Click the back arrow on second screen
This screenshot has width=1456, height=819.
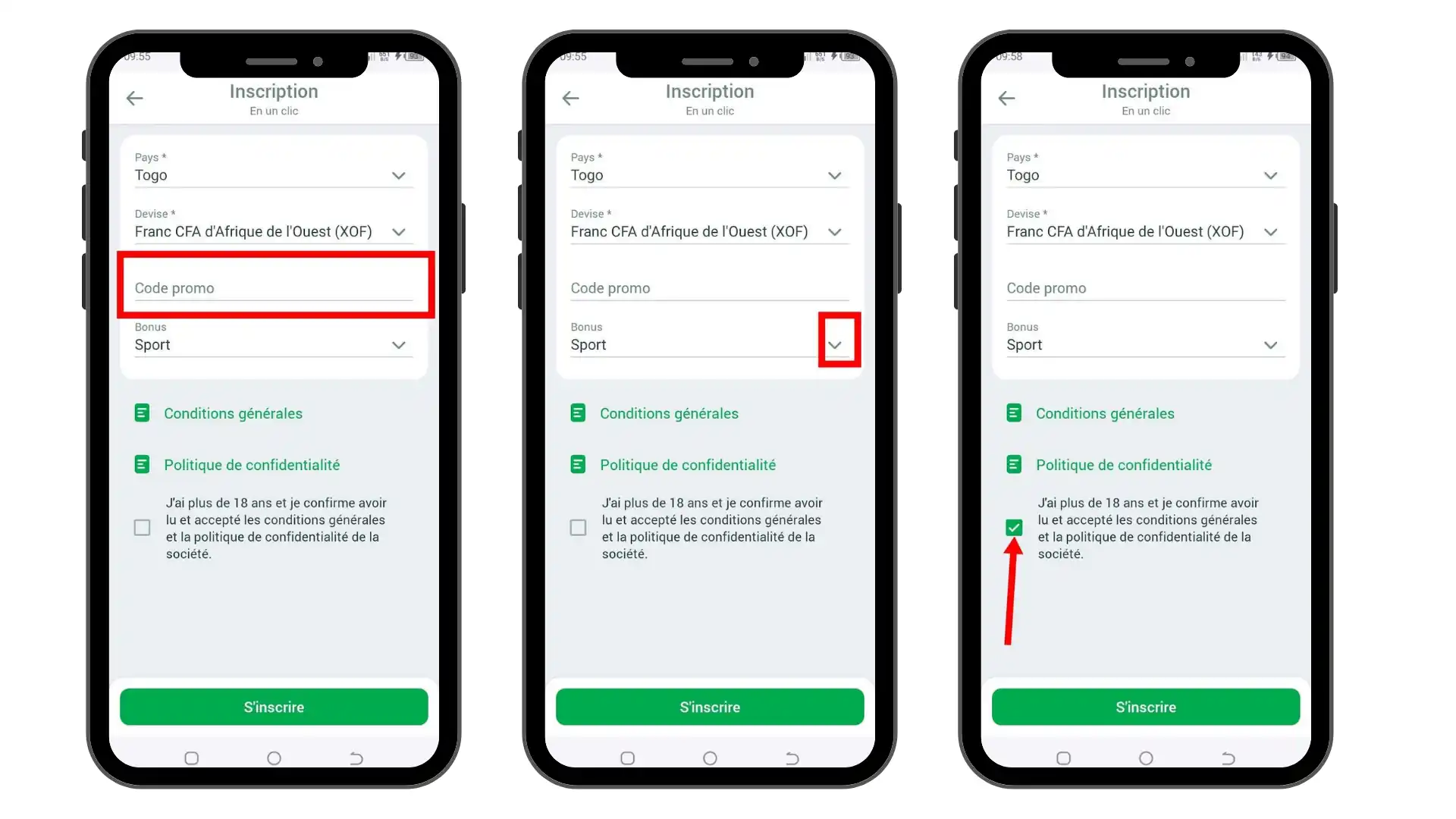(x=570, y=97)
